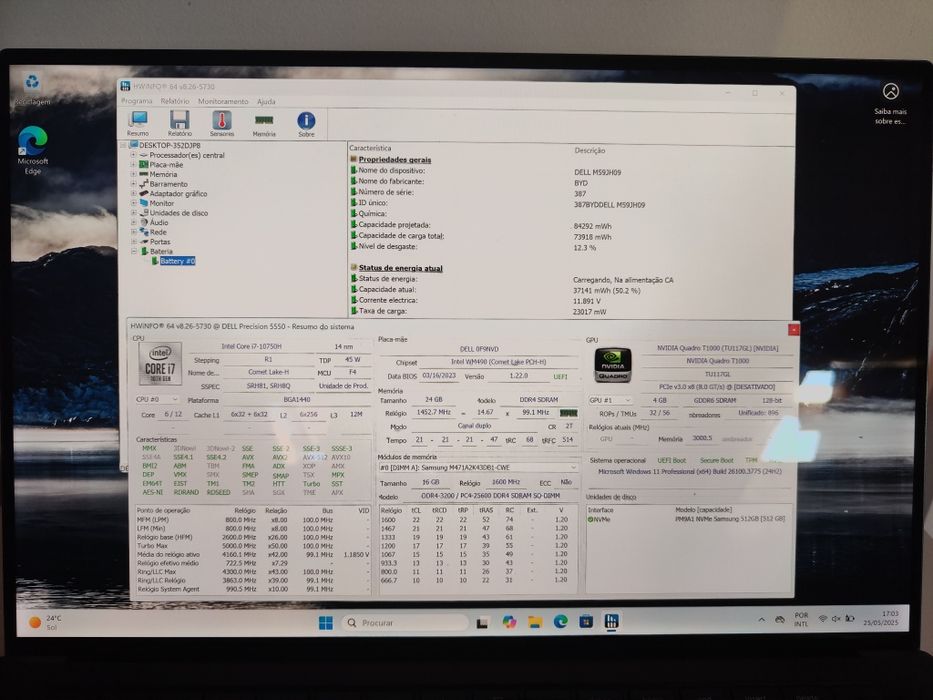The image size is (933, 700).
Task: Select Battery #0 in the tree
Action: (177, 261)
